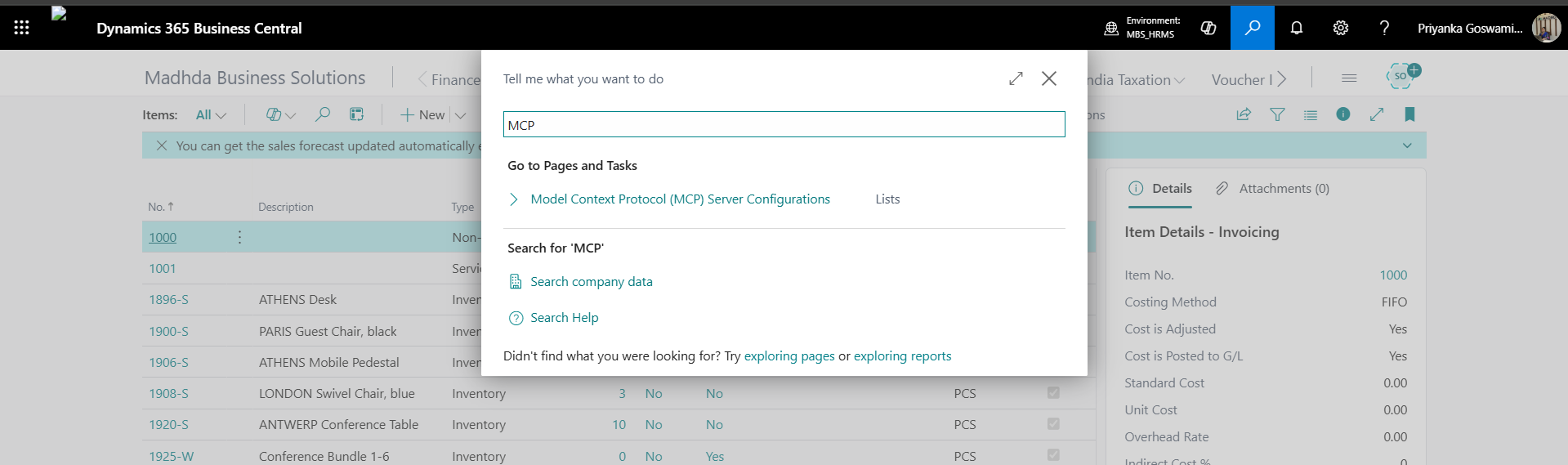The width and height of the screenshot is (1568, 465).
Task: Toggle the filter pane funnel icon
Action: (x=1277, y=114)
